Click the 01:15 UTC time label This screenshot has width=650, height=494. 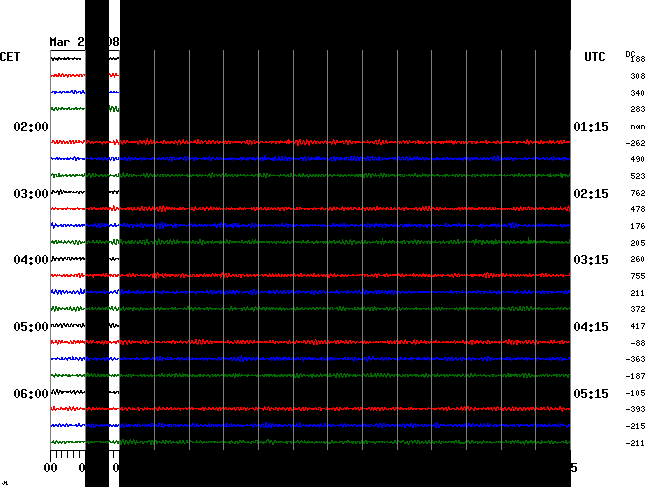(591, 126)
